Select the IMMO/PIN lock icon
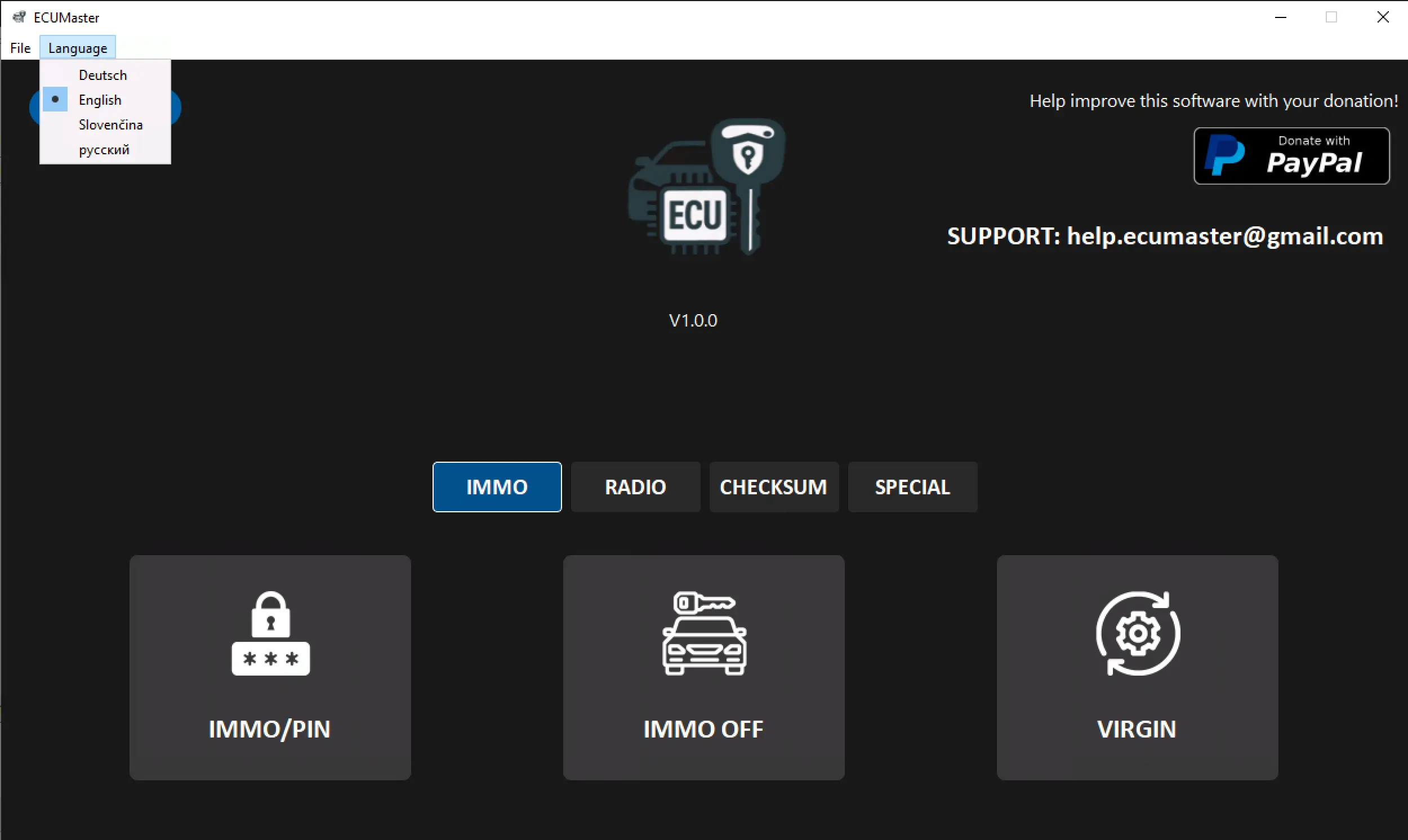Image resolution: width=1408 pixels, height=840 pixels. pos(269,632)
